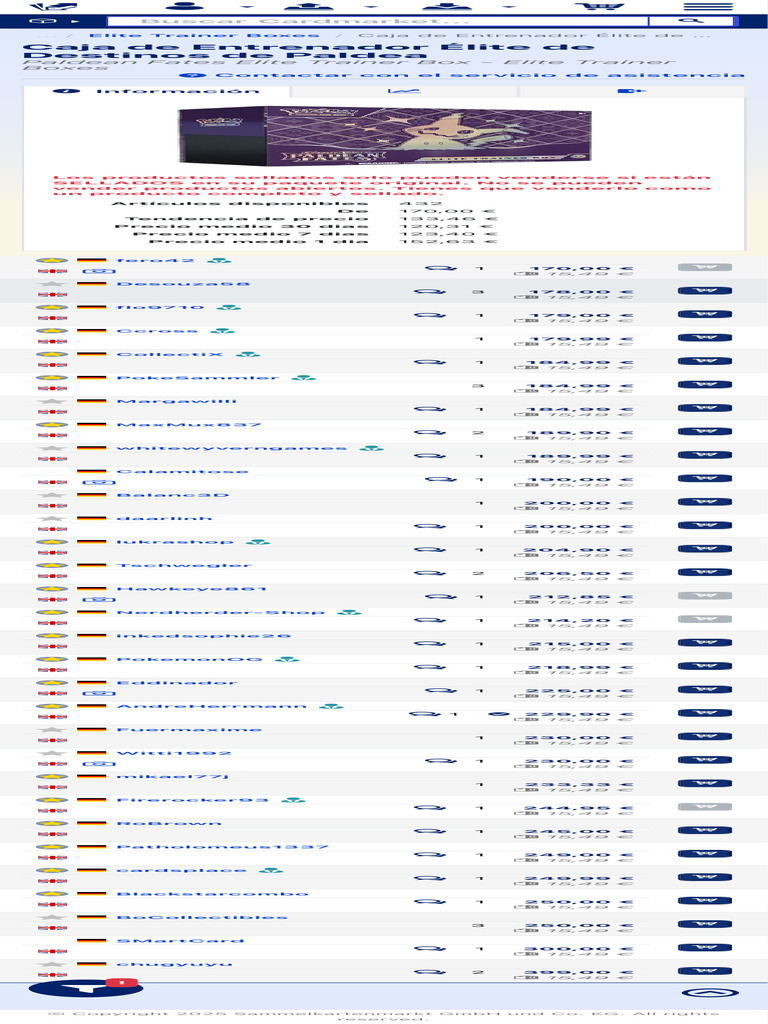Select the 170,00 € price in fero42's row
This screenshot has height=1024, width=768.
pos(581,268)
